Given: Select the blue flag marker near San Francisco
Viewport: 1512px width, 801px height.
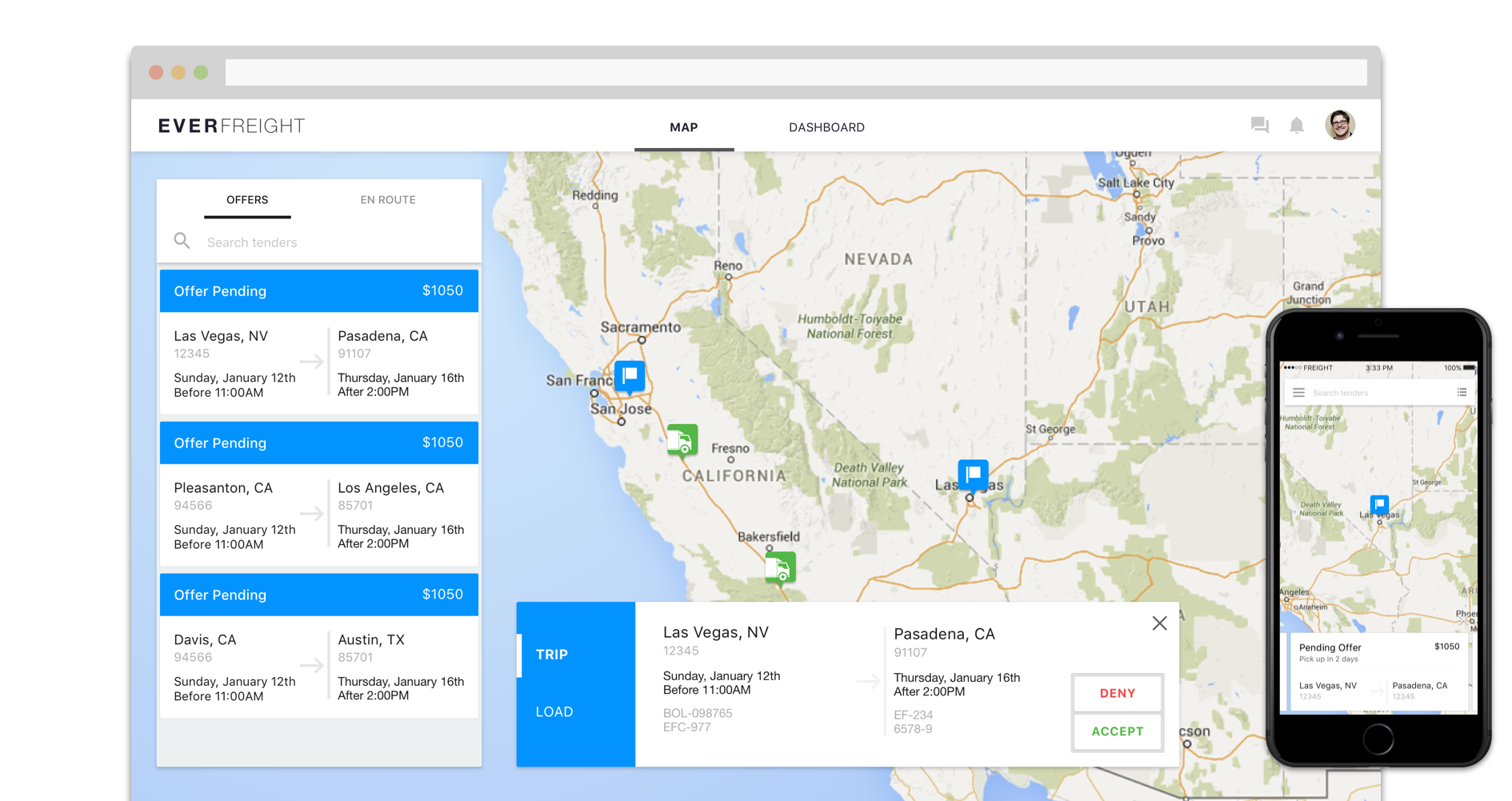Looking at the screenshot, I should (630, 376).
